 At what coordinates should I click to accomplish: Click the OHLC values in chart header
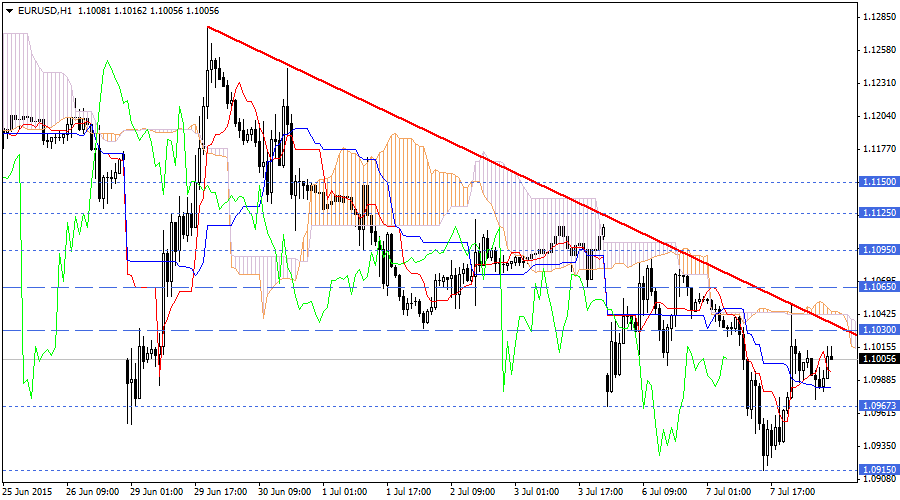pyautogui.click(x=148, y=11)
